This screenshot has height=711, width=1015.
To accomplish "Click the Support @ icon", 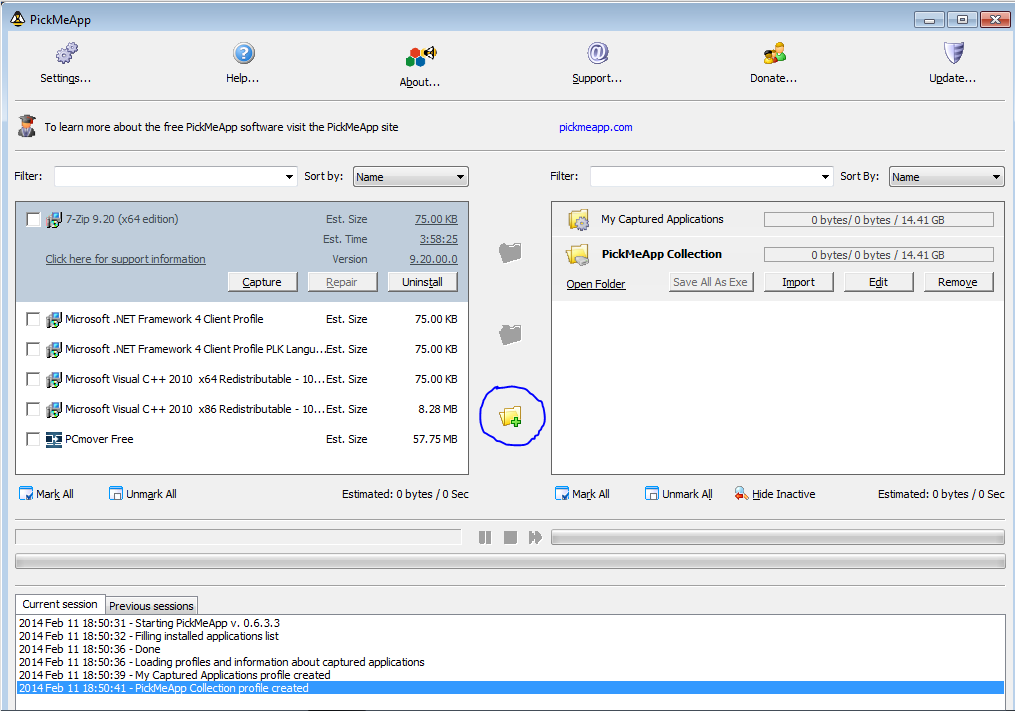I will (597, 53).
